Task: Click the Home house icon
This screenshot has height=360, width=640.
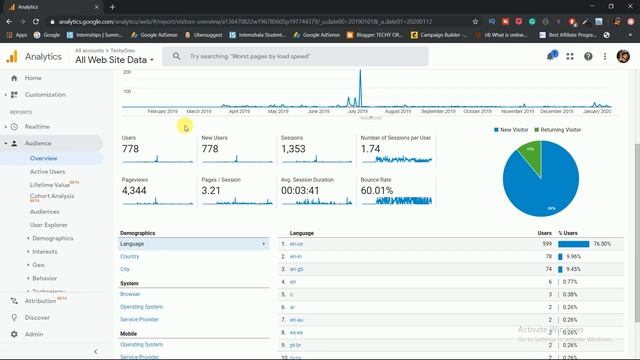Action: pyautogui.click(x=14, y=78)
